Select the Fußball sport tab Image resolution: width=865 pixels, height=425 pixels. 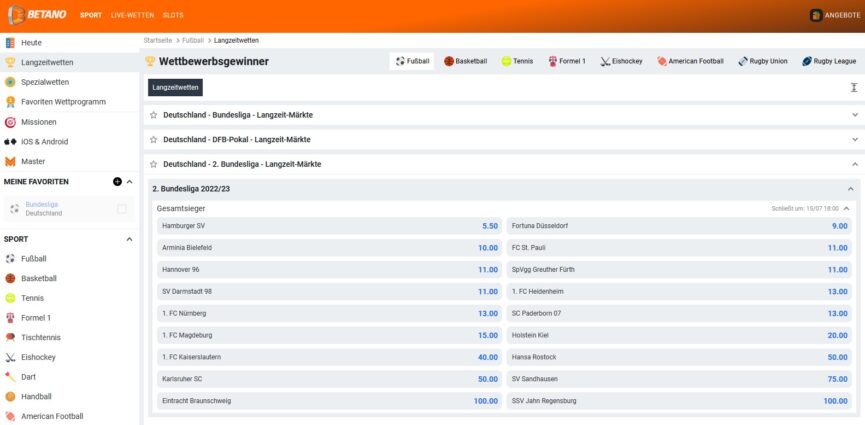pos(412,61)
